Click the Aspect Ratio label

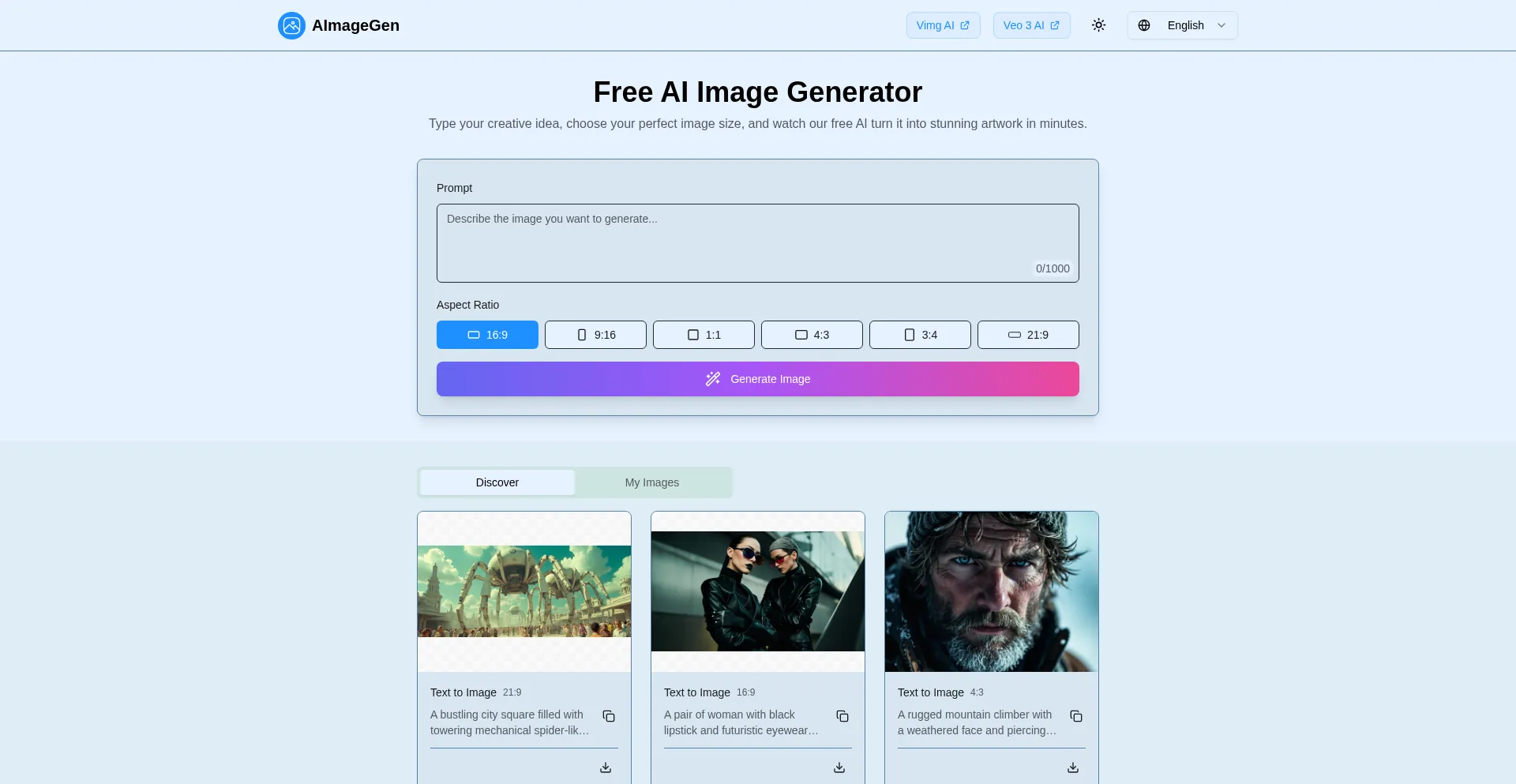(x=467, y=305)
